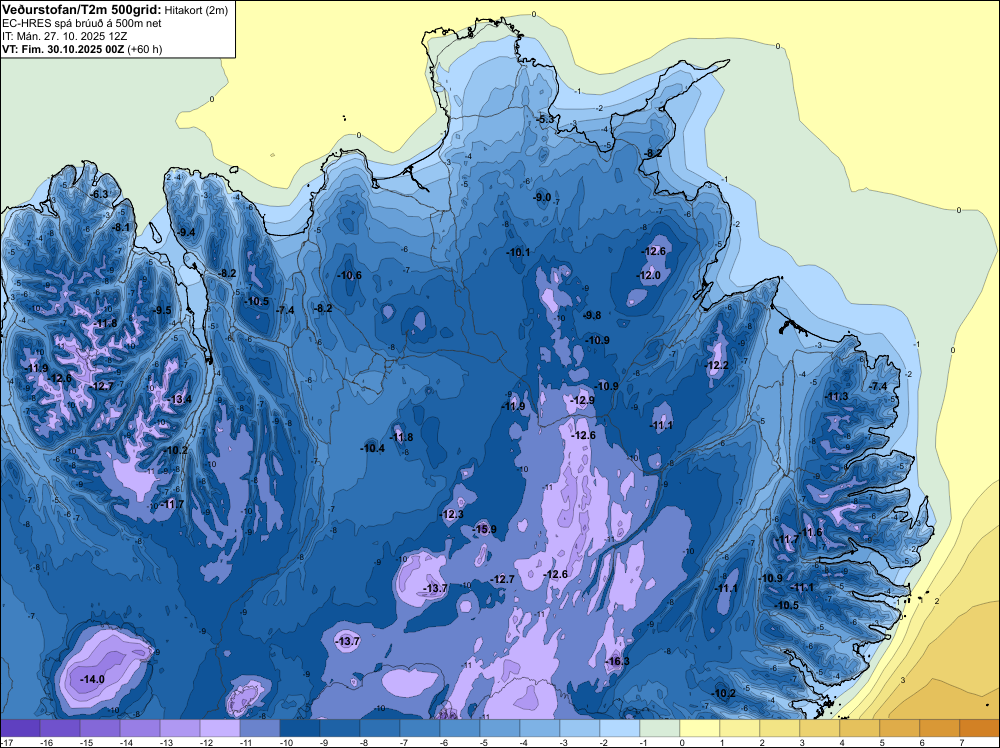The height and width of the screenshot is (748, 1000).
Task: Select the -12.9 temperature value
Action: pyautogui.click(x=583, y=400)
